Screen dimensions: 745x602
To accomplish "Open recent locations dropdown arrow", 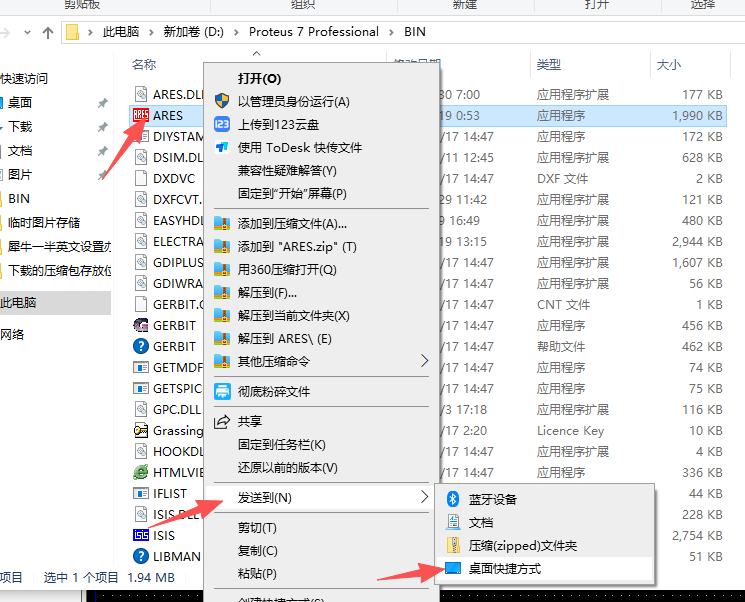I will [27, 32].
